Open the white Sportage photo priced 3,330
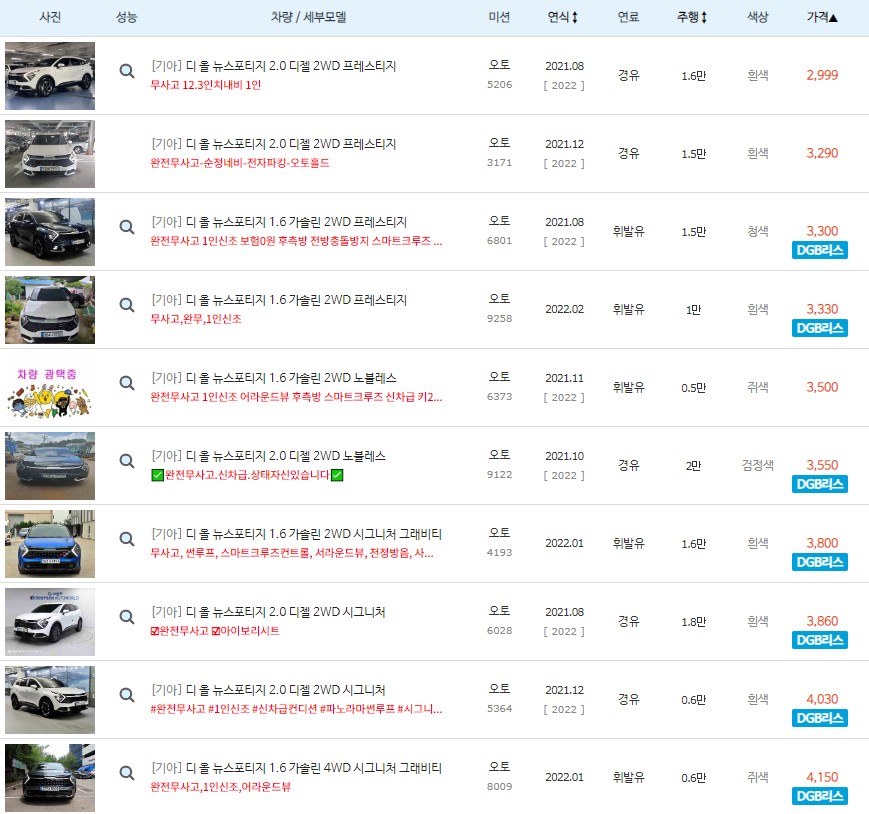The image size is (869, 814). (x=50, y=310)
